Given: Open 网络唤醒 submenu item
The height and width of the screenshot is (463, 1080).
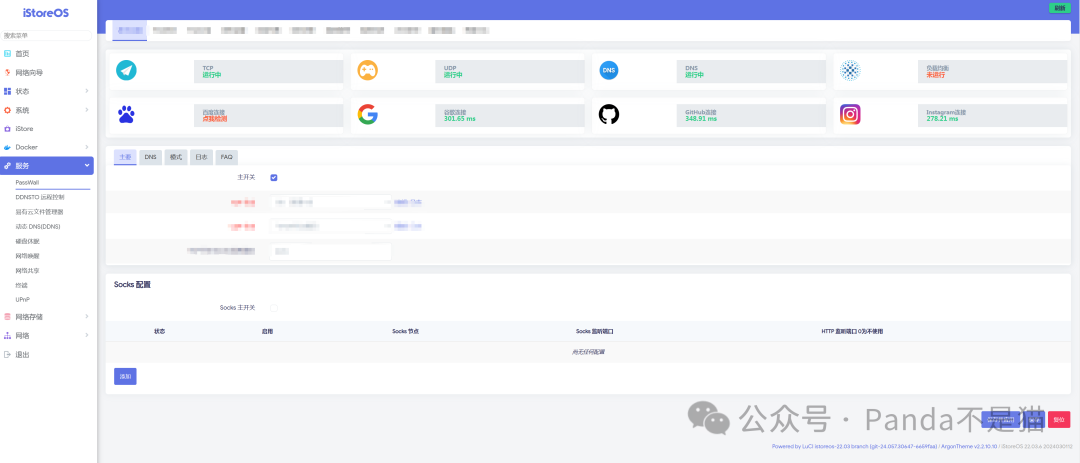Looking at the screenshot, I should tap(28, 256).
